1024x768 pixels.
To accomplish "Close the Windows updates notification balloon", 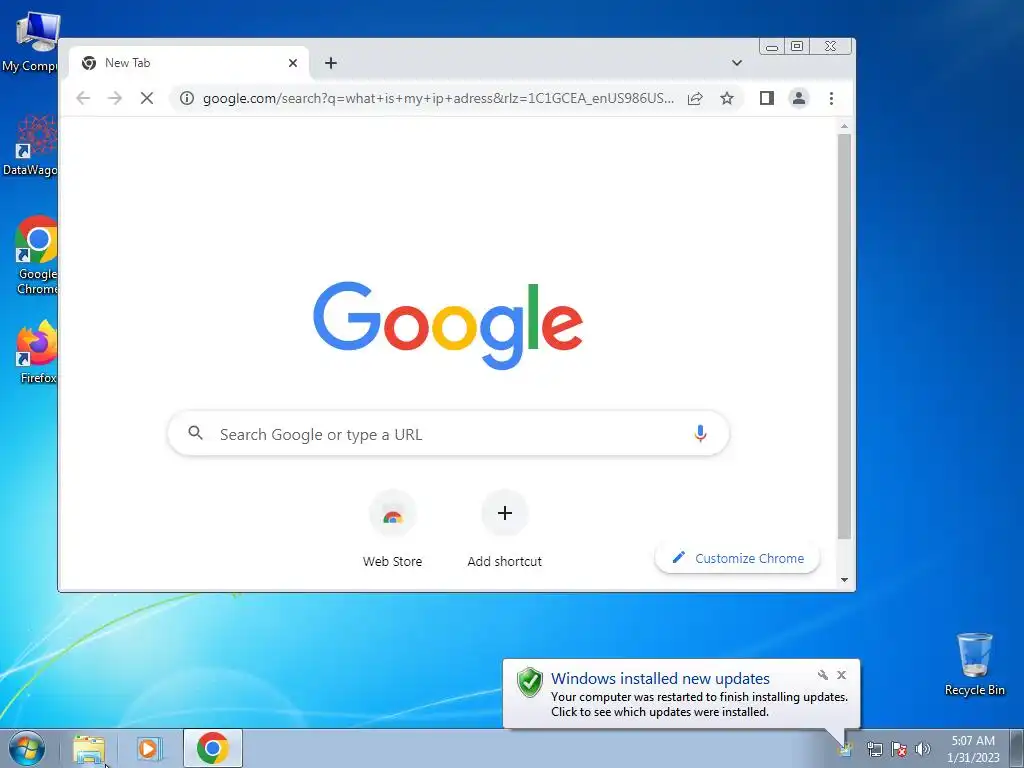I will pyautogui.click(x=841, y=675).
